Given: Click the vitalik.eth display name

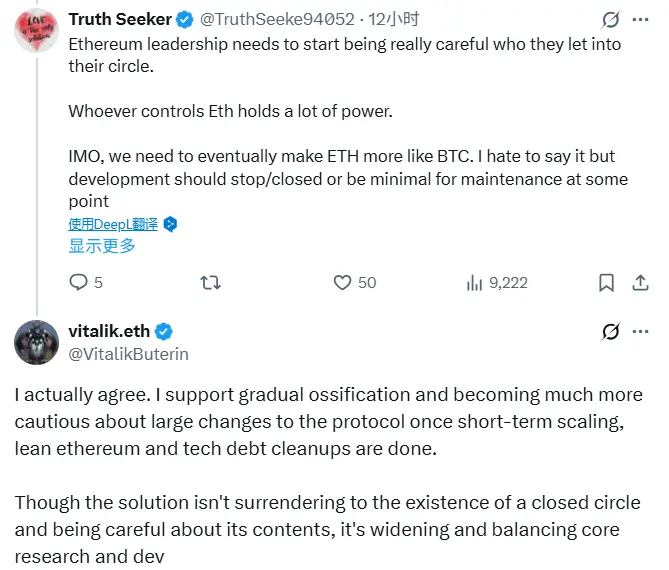Looking at the screenshot, I should pos(108,331).
